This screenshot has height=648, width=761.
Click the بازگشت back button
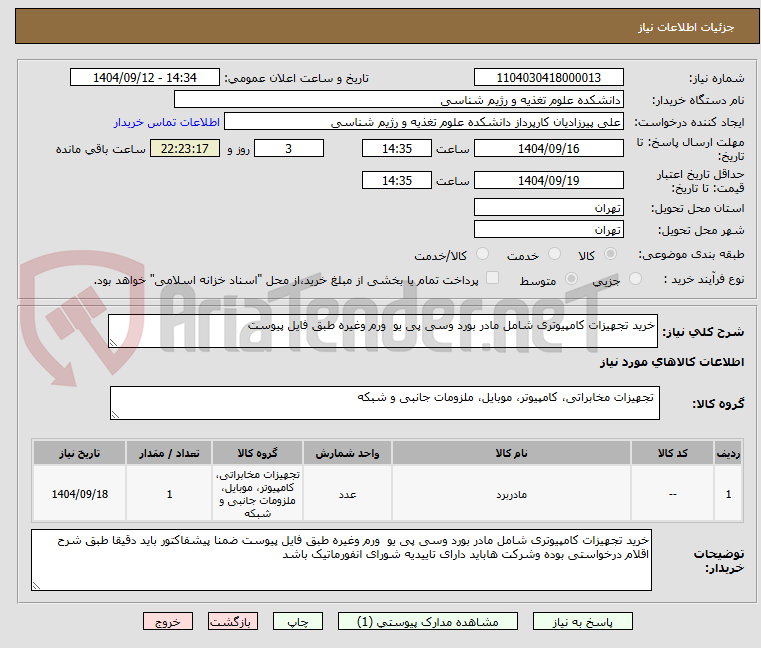(233, 621)
